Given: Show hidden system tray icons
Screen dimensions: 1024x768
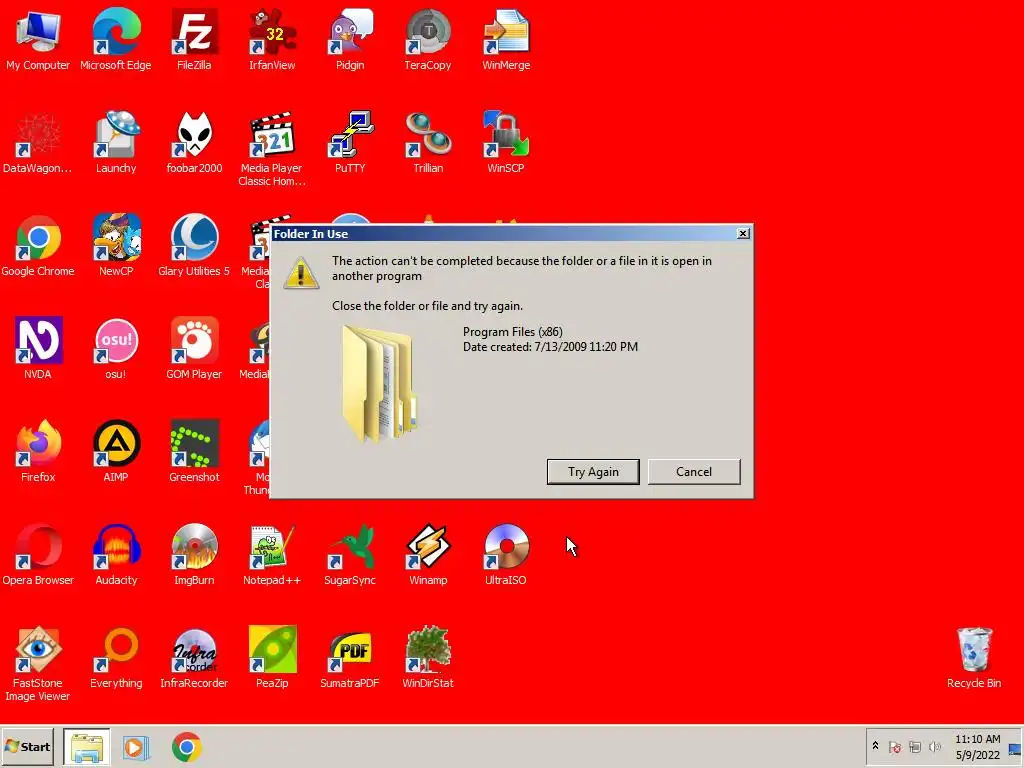Looking at the screenshot, I should [x=875, y=746].
